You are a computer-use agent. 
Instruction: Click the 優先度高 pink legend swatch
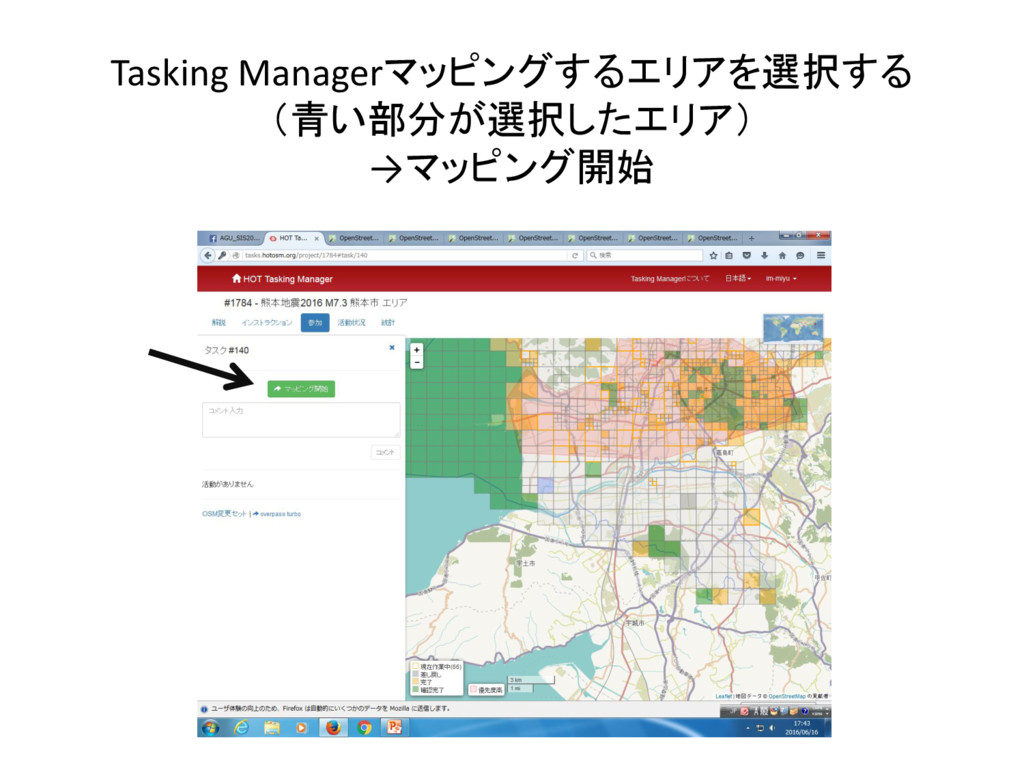point(473,690)
